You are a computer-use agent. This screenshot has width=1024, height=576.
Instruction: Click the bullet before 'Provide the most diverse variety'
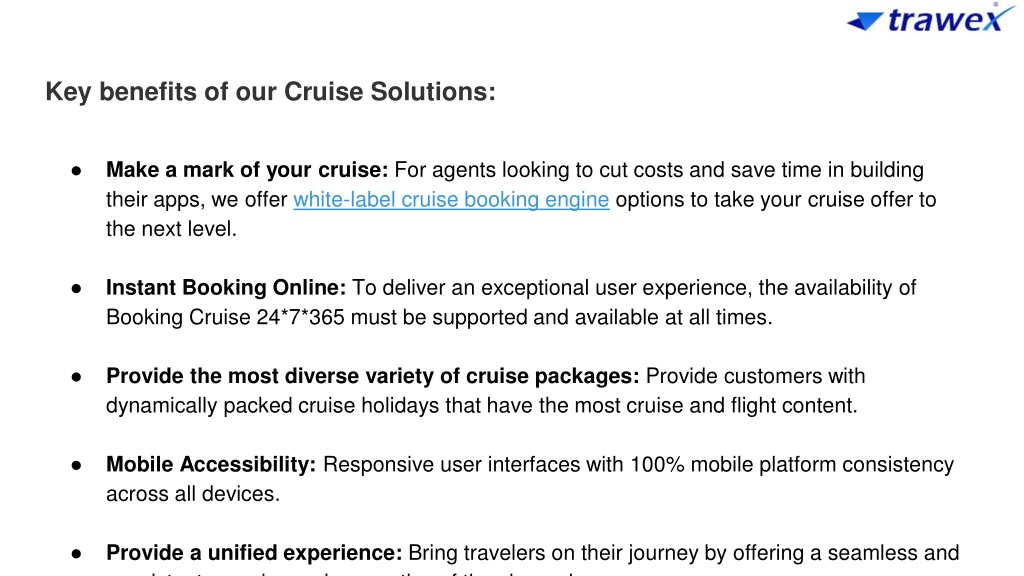(76, 377)
